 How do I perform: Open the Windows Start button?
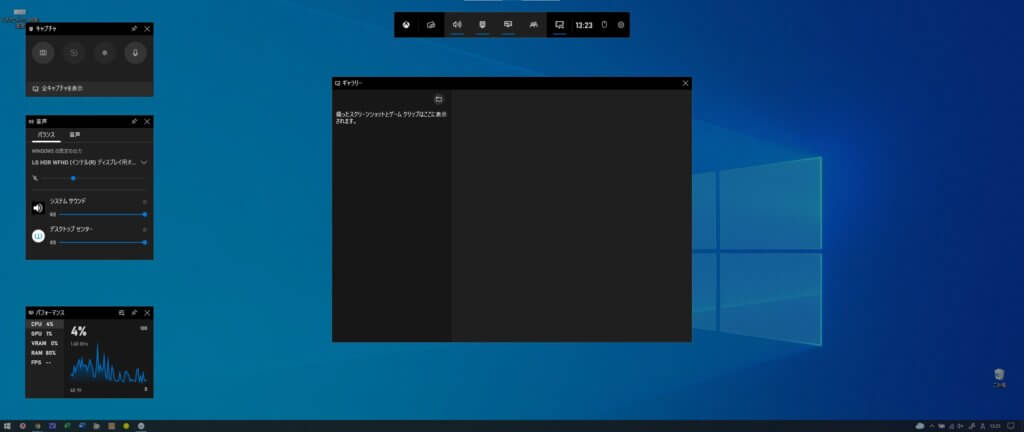[x=7, y=426]
